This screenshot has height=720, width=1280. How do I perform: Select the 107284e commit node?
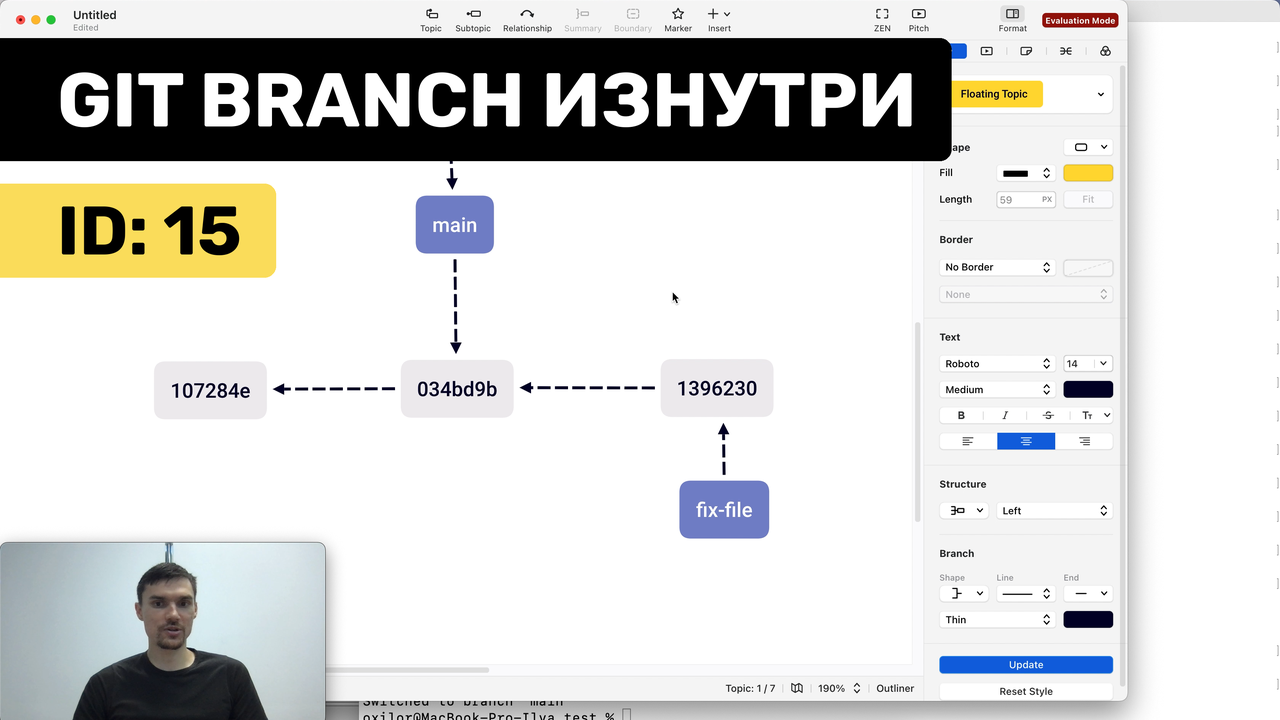[210, 390]
